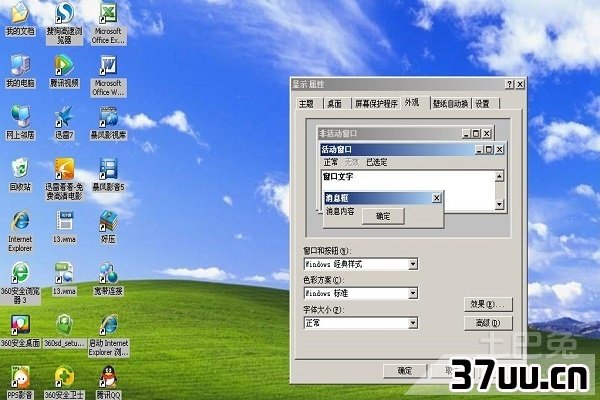Open the 屏幕保护程序 tab
This screenshot has width=600, height=400.
coord(376,104)
